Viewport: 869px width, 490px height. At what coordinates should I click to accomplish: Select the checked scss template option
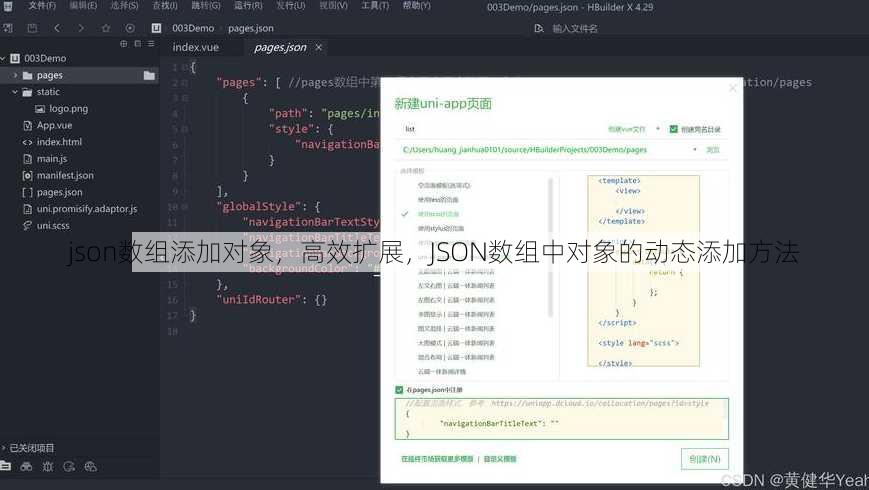coord(438,214)
